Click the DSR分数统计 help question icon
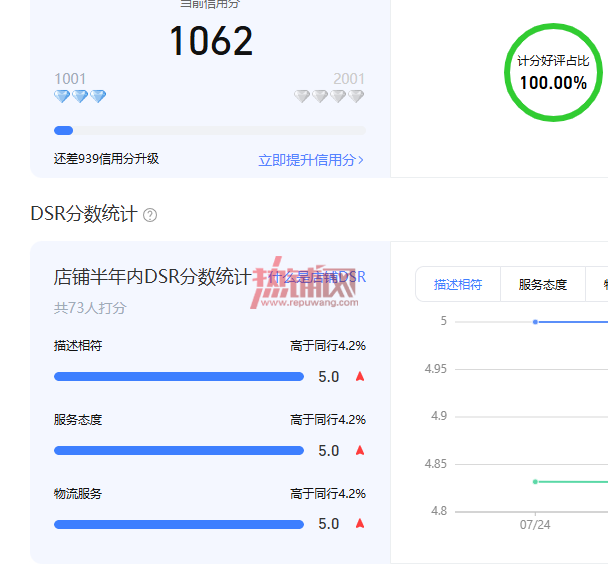 [150, 215]
